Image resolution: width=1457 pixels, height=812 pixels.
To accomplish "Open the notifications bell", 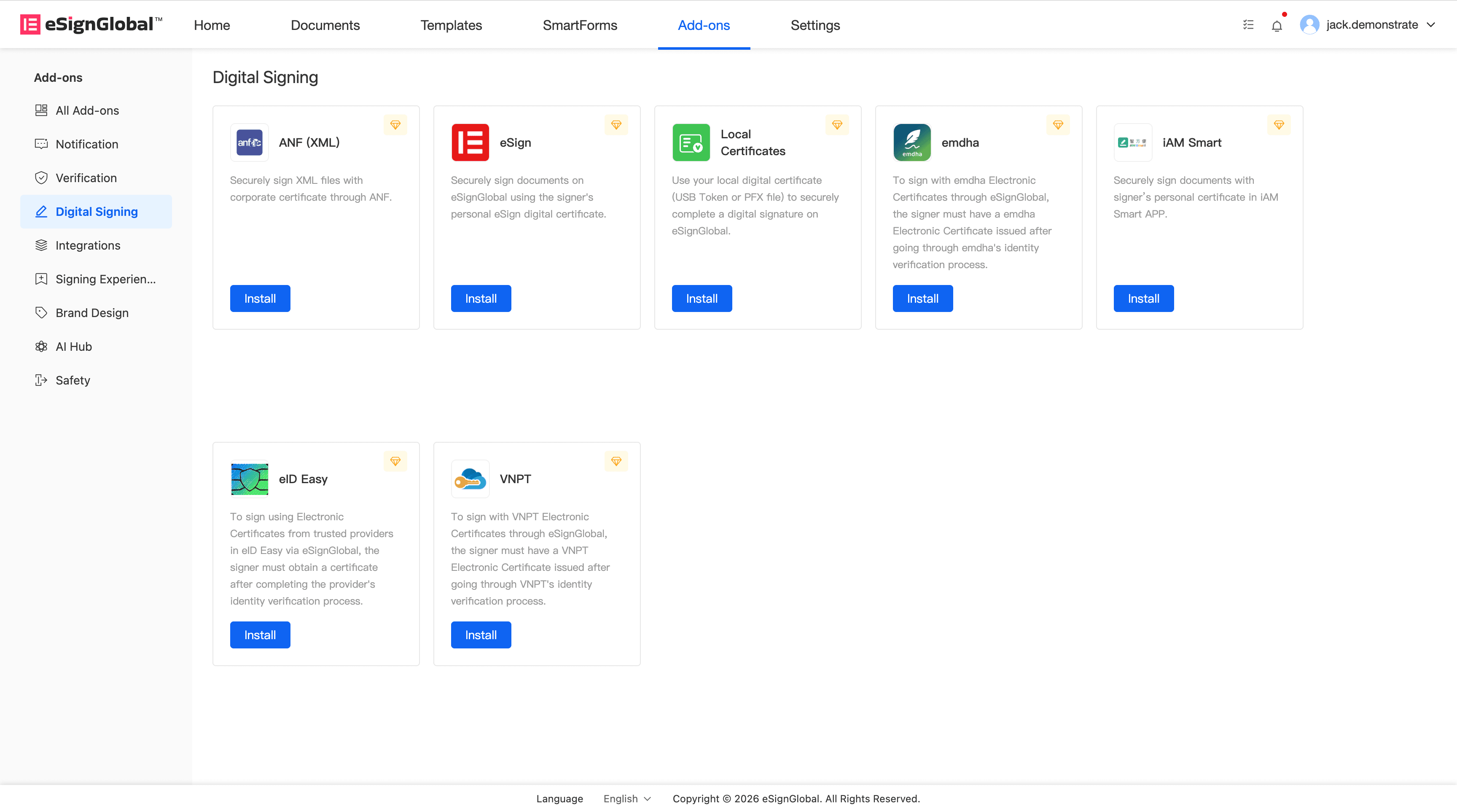I will [1277, 25].
